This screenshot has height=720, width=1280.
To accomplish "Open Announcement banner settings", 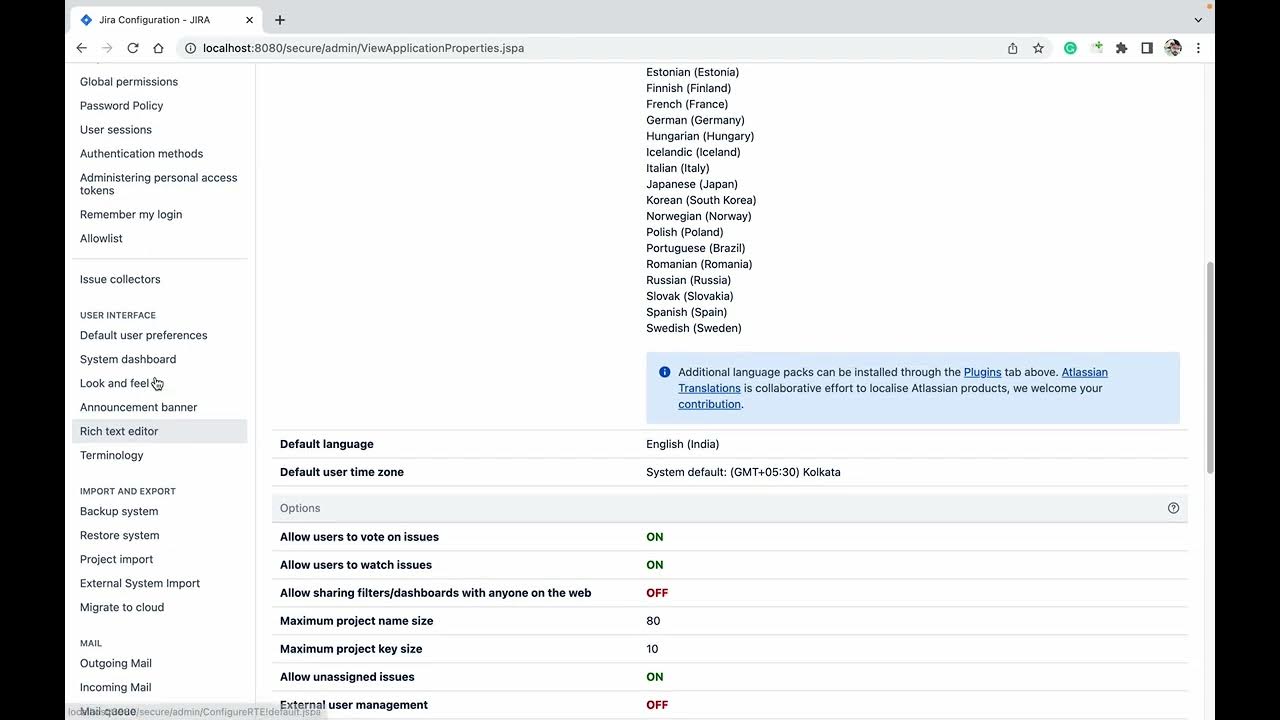I will (139, 408).
